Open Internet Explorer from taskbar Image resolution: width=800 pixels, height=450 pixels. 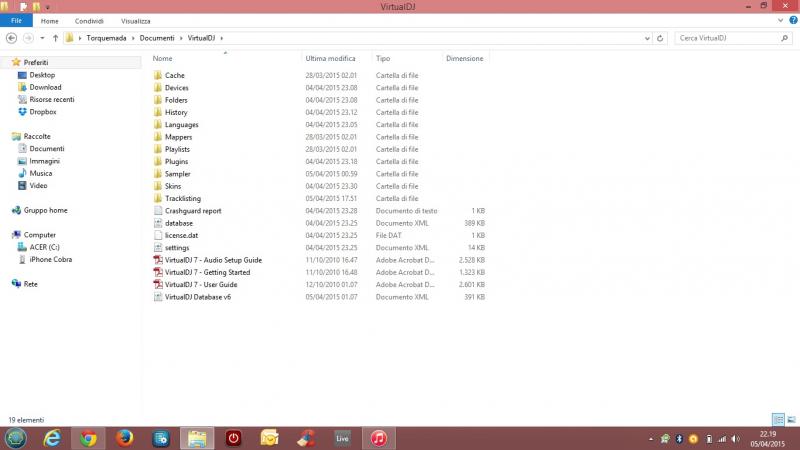tap(52, 438)
